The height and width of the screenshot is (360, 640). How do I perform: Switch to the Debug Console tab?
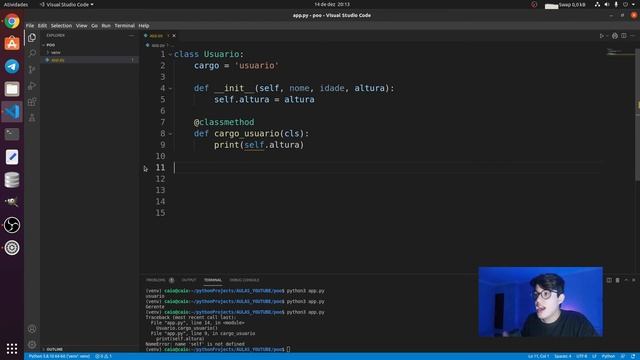pos(244,280)
